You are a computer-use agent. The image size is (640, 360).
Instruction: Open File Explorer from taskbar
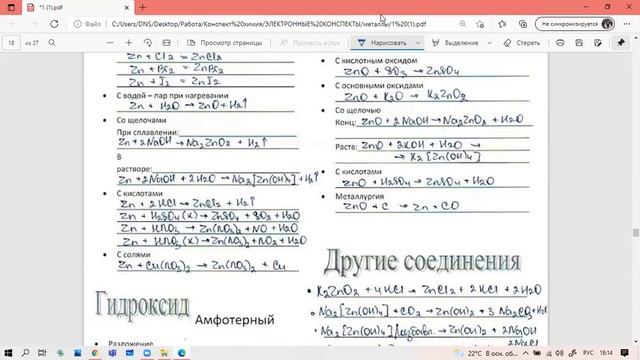[x=164, y=353]
